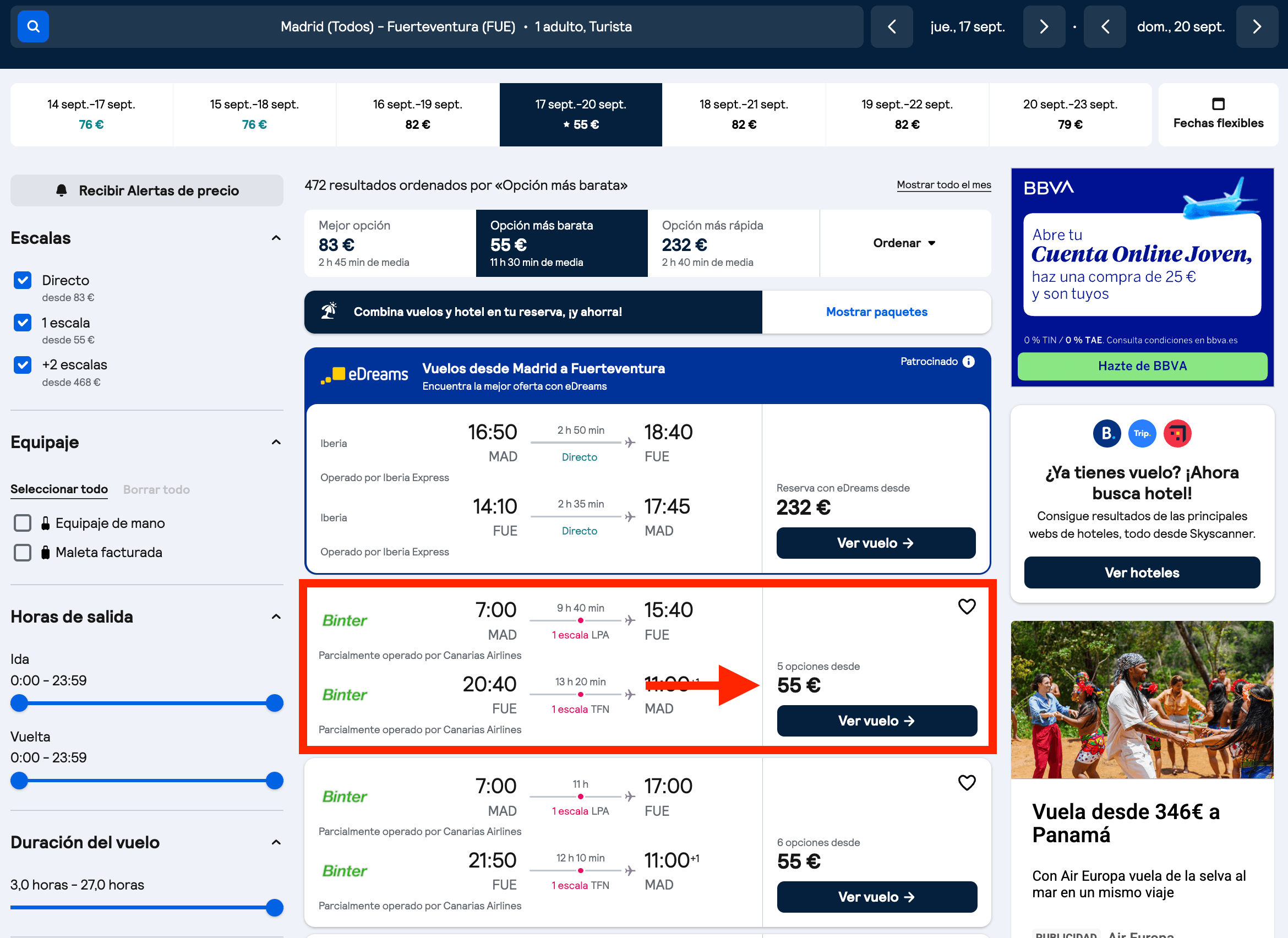The width and height of the screenshot is (1288, 938).
Task: Click the blue search magnifier icon
Action: pos(33,26)
